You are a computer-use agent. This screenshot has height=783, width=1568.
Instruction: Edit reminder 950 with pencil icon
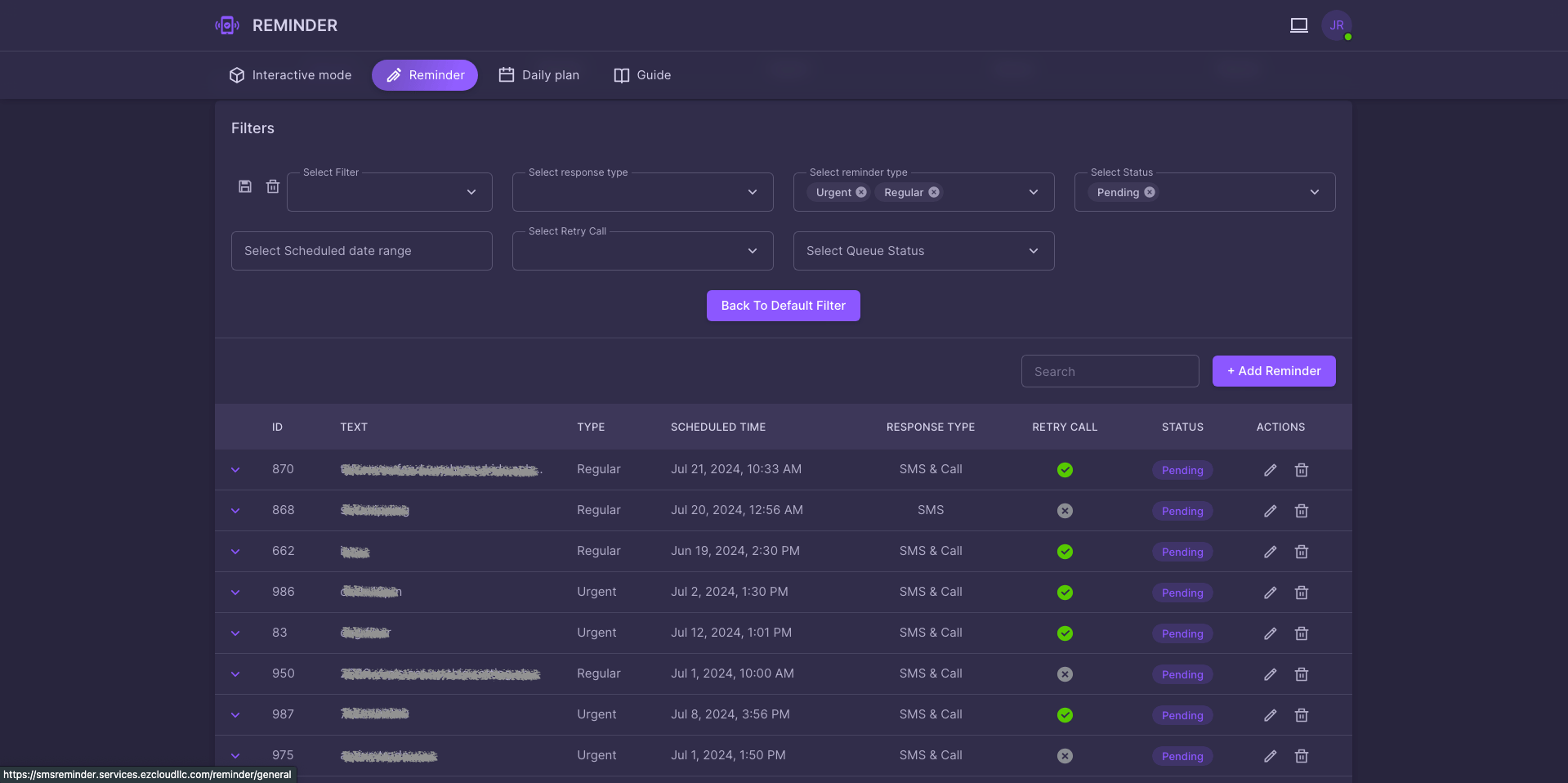1270,674
